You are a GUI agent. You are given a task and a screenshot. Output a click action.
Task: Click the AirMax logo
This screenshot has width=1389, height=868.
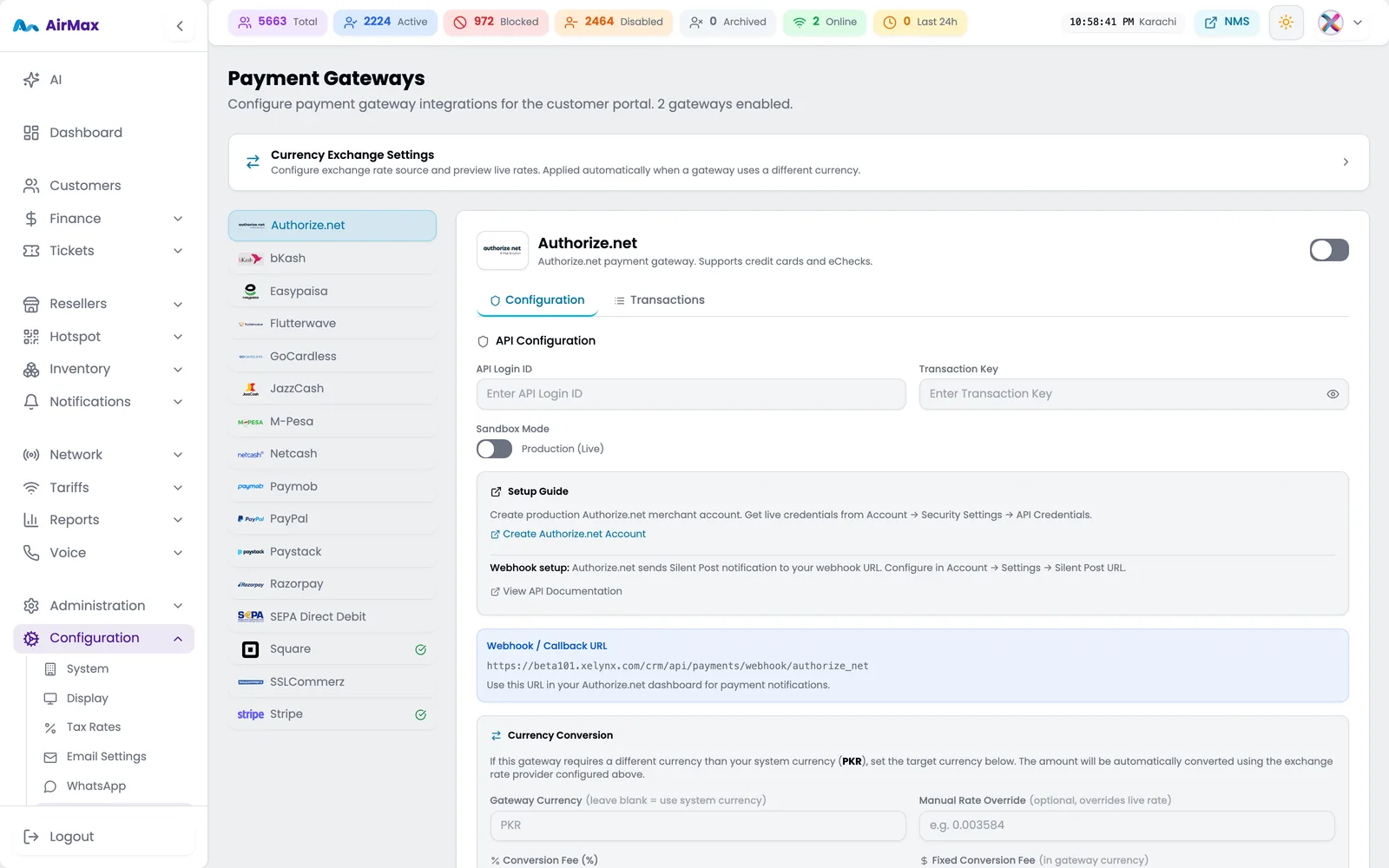[x=56, y=25]
